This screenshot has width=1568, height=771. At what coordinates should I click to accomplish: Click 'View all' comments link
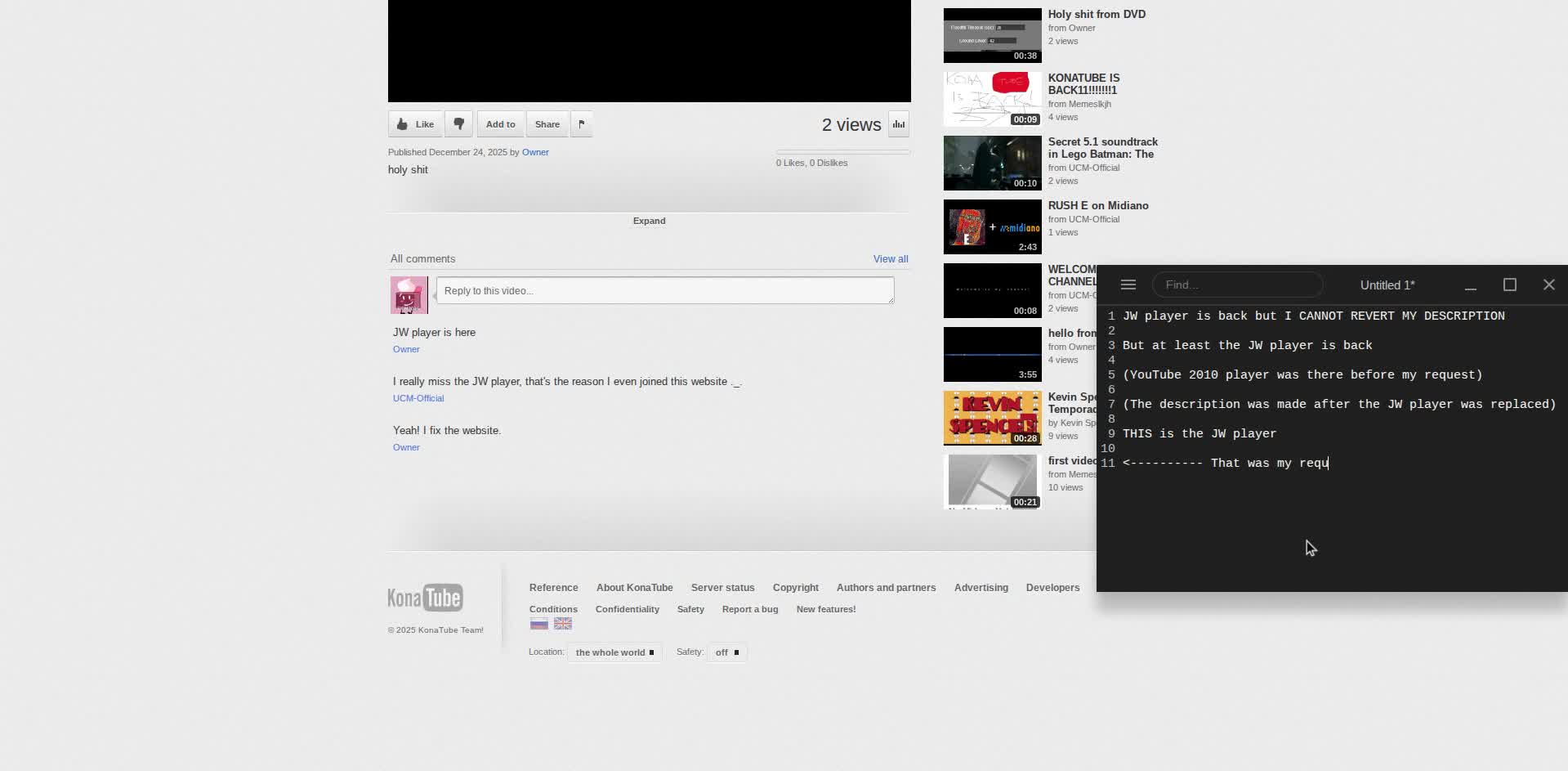click(x=890, y=259)
